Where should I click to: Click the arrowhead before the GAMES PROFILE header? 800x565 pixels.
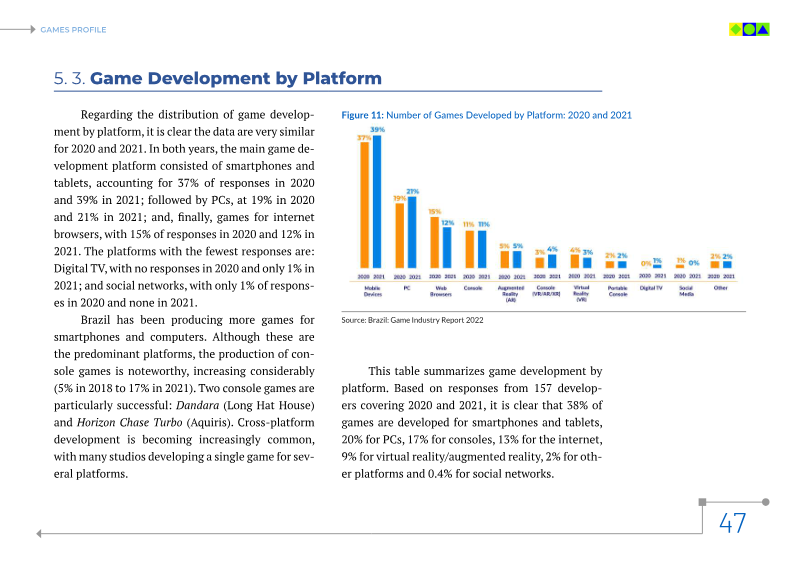click(x=32, y=30)
